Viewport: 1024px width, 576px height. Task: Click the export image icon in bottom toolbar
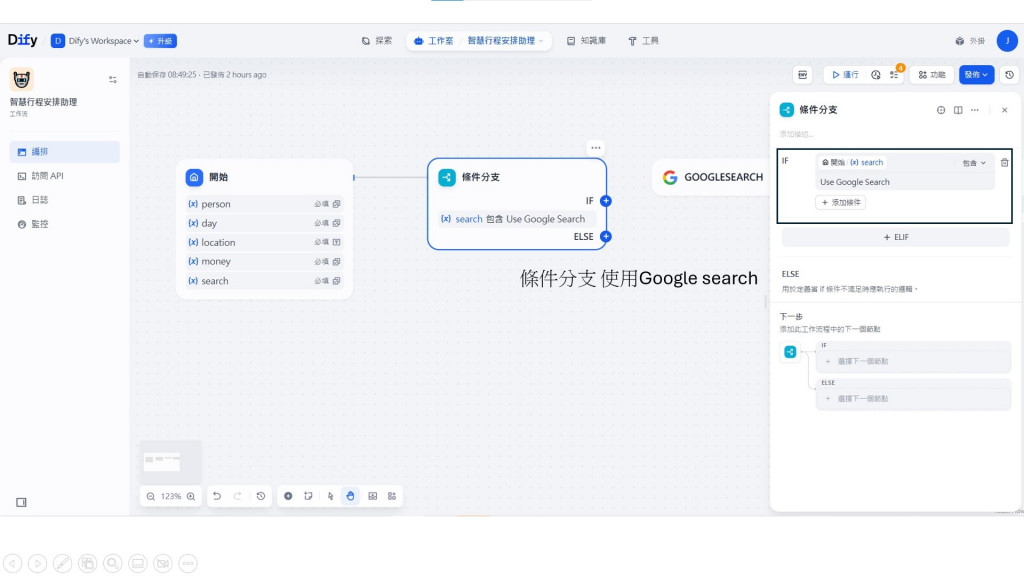(x=373, y=496)
